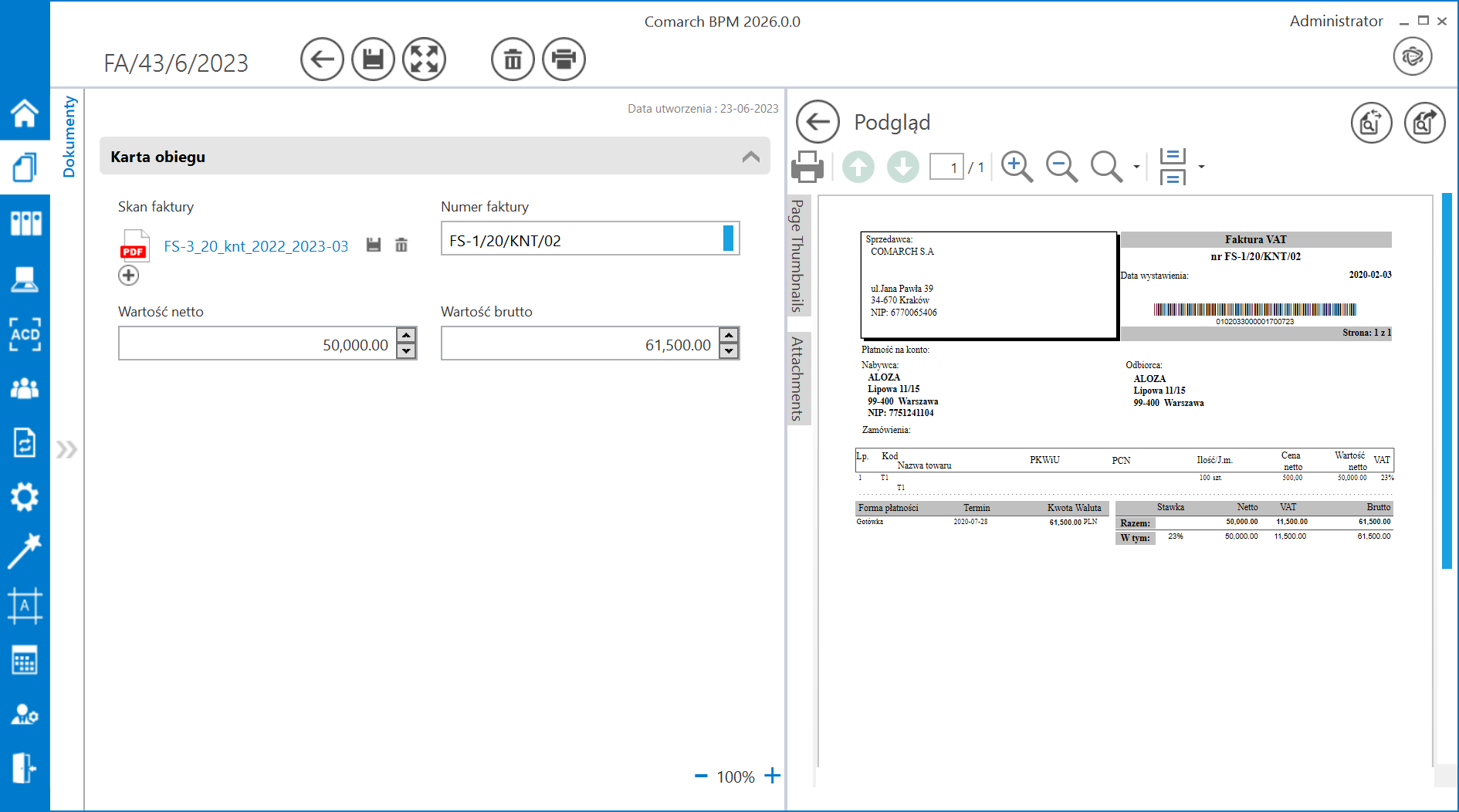The height and width of the screenshot is (812, 1459).
Task: Click the save document icon in top toolbar
Action: 373,59
